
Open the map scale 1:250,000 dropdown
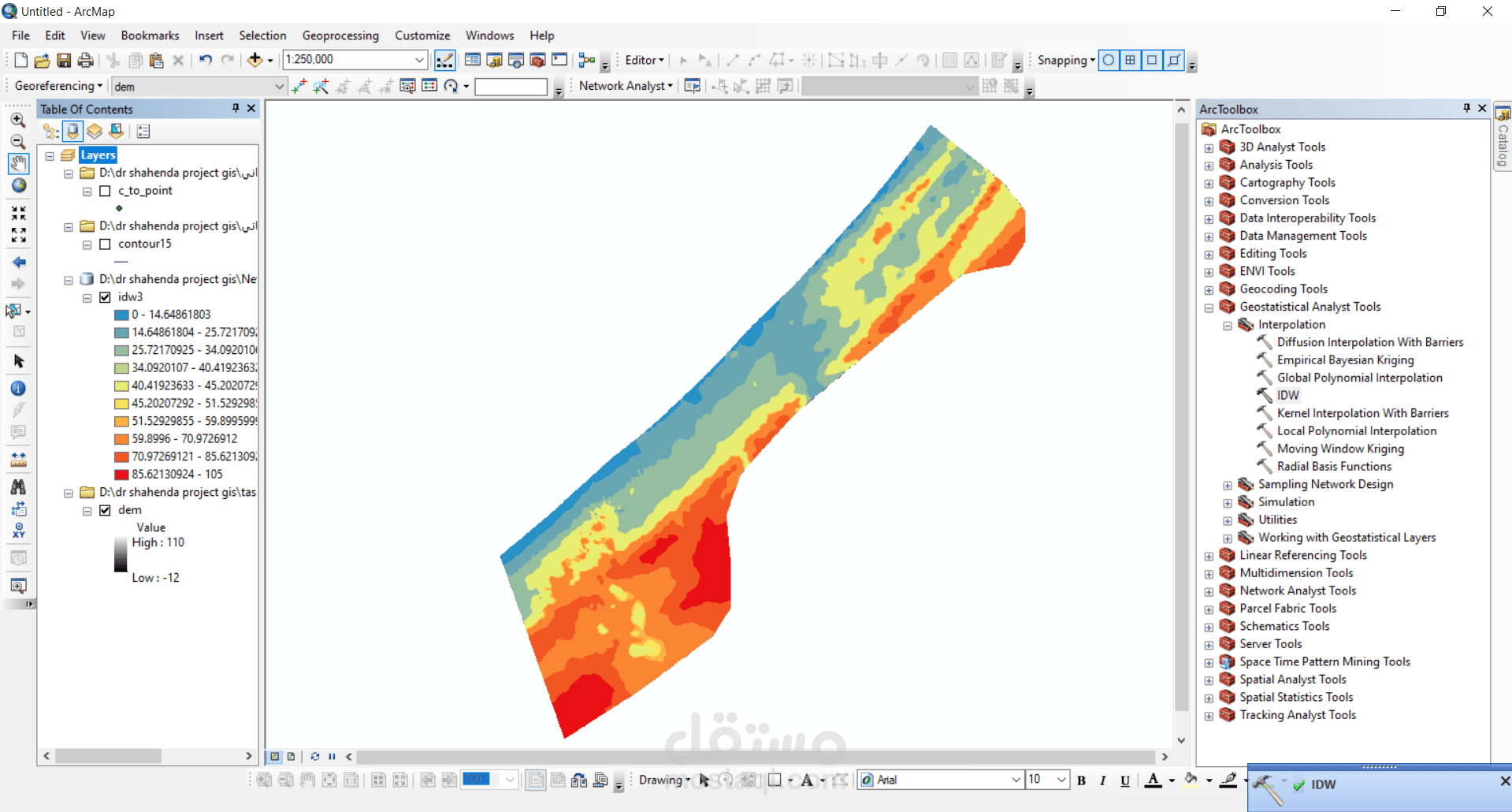coord(419,60)
